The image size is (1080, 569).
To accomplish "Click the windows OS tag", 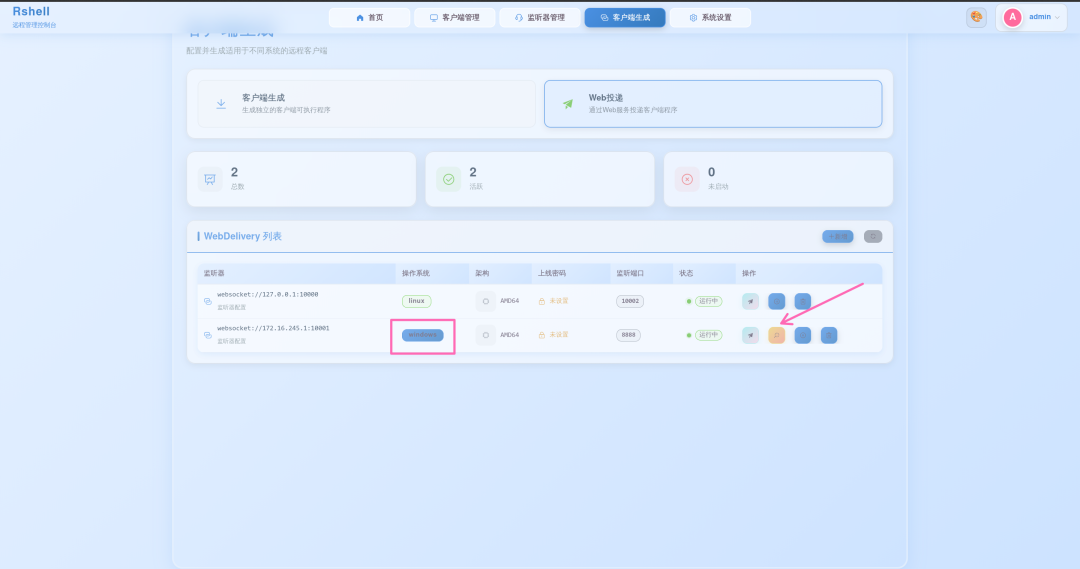I will click(422, 335).
